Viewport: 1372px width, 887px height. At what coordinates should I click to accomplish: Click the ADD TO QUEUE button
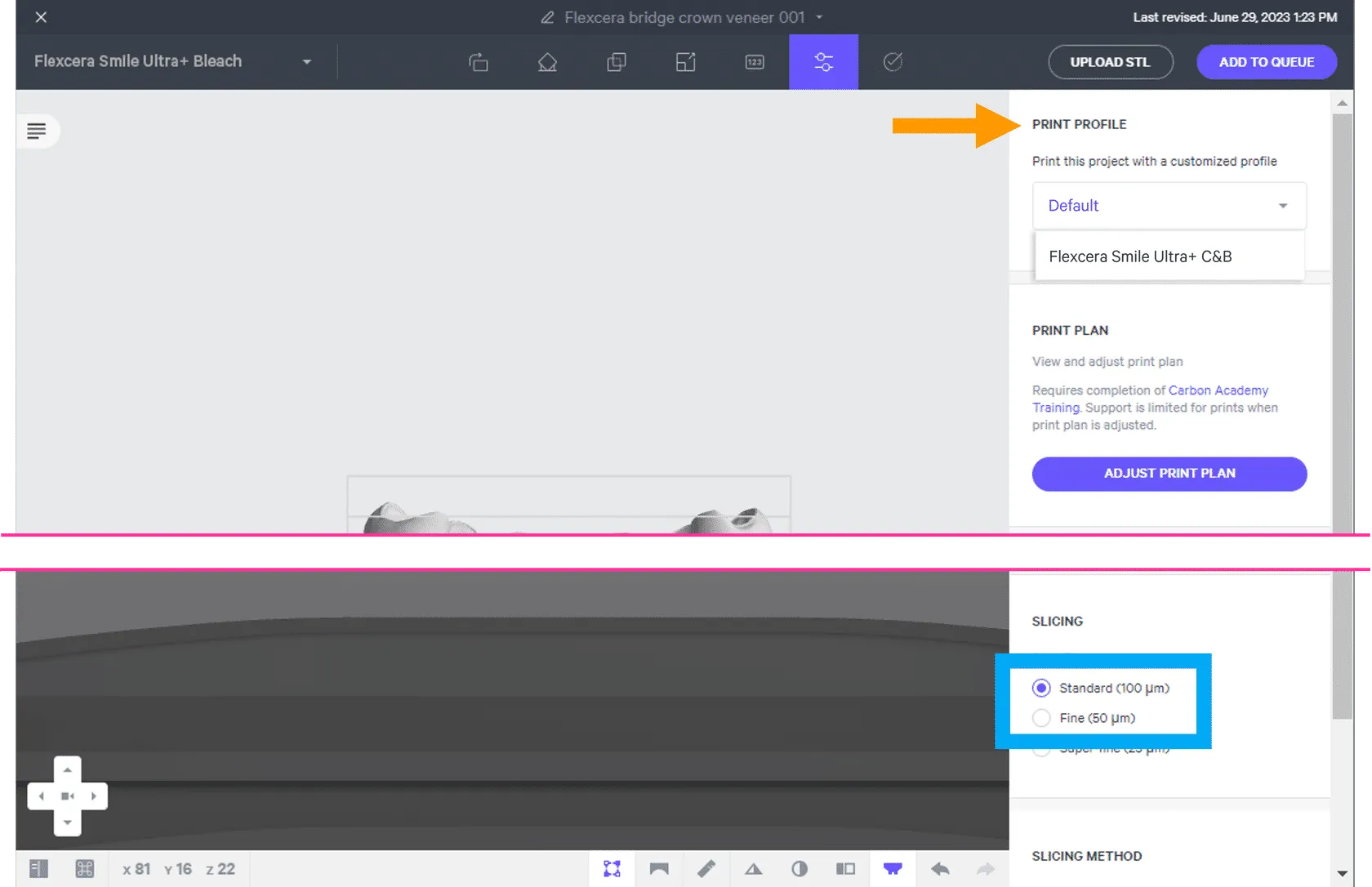(1266, 62)
